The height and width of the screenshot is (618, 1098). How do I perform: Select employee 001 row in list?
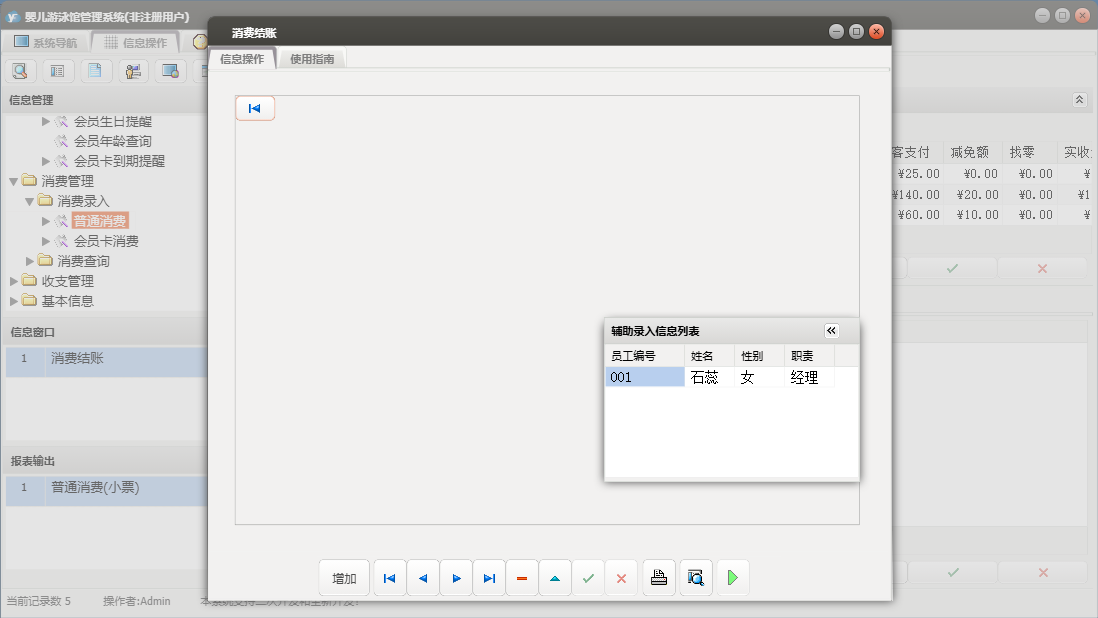tap(644, 377)
